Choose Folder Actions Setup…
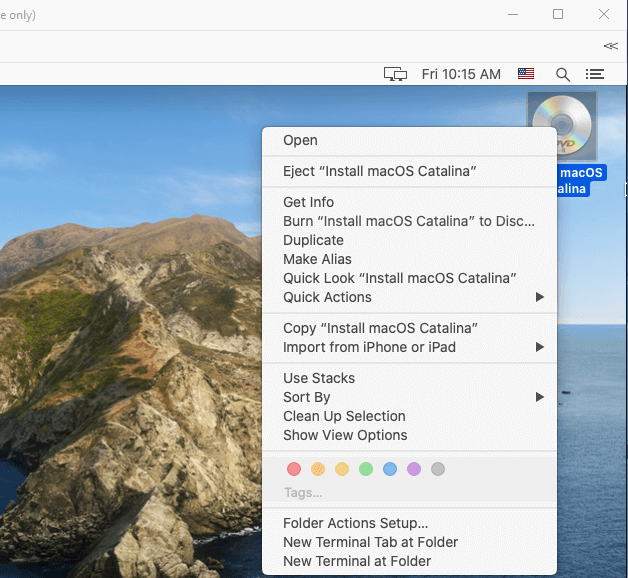 409,523
